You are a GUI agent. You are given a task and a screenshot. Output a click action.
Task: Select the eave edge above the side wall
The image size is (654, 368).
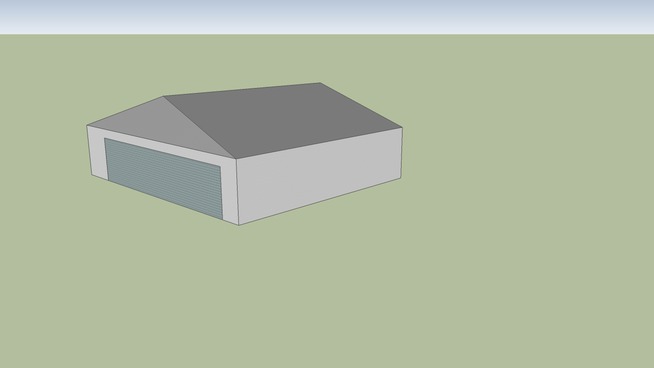point(319,143)
